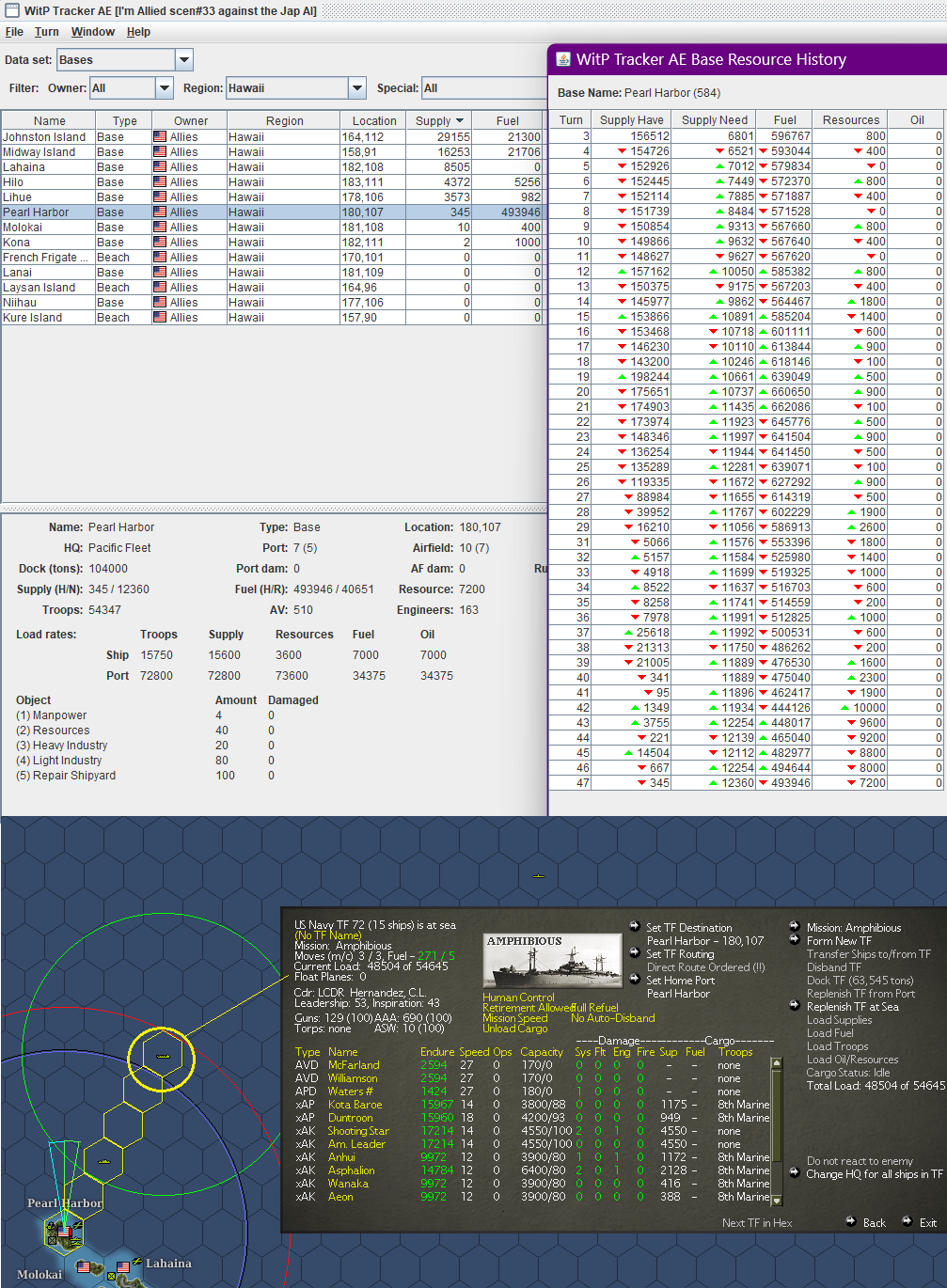The width and height of the screenshot is (947, 1288).
Task: Click the hand icon beside Set TF Routing
Action: [x=635, y=953]
